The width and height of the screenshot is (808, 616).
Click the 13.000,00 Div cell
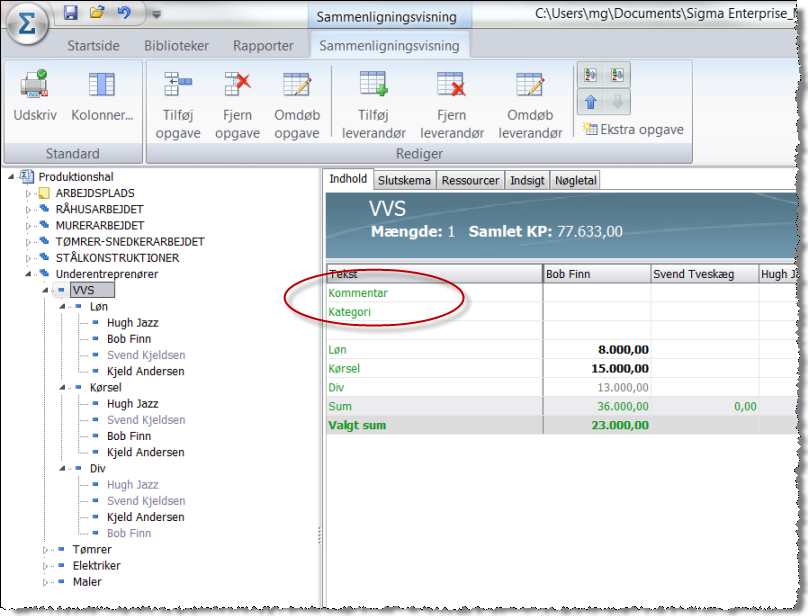pos(597,388)
